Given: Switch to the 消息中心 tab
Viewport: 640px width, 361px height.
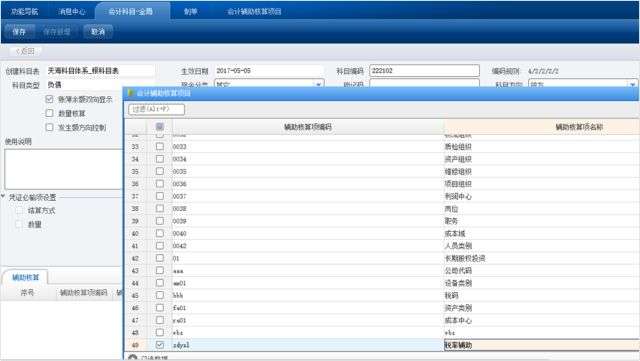Looking at the screenshot, I should coord(72,11).
